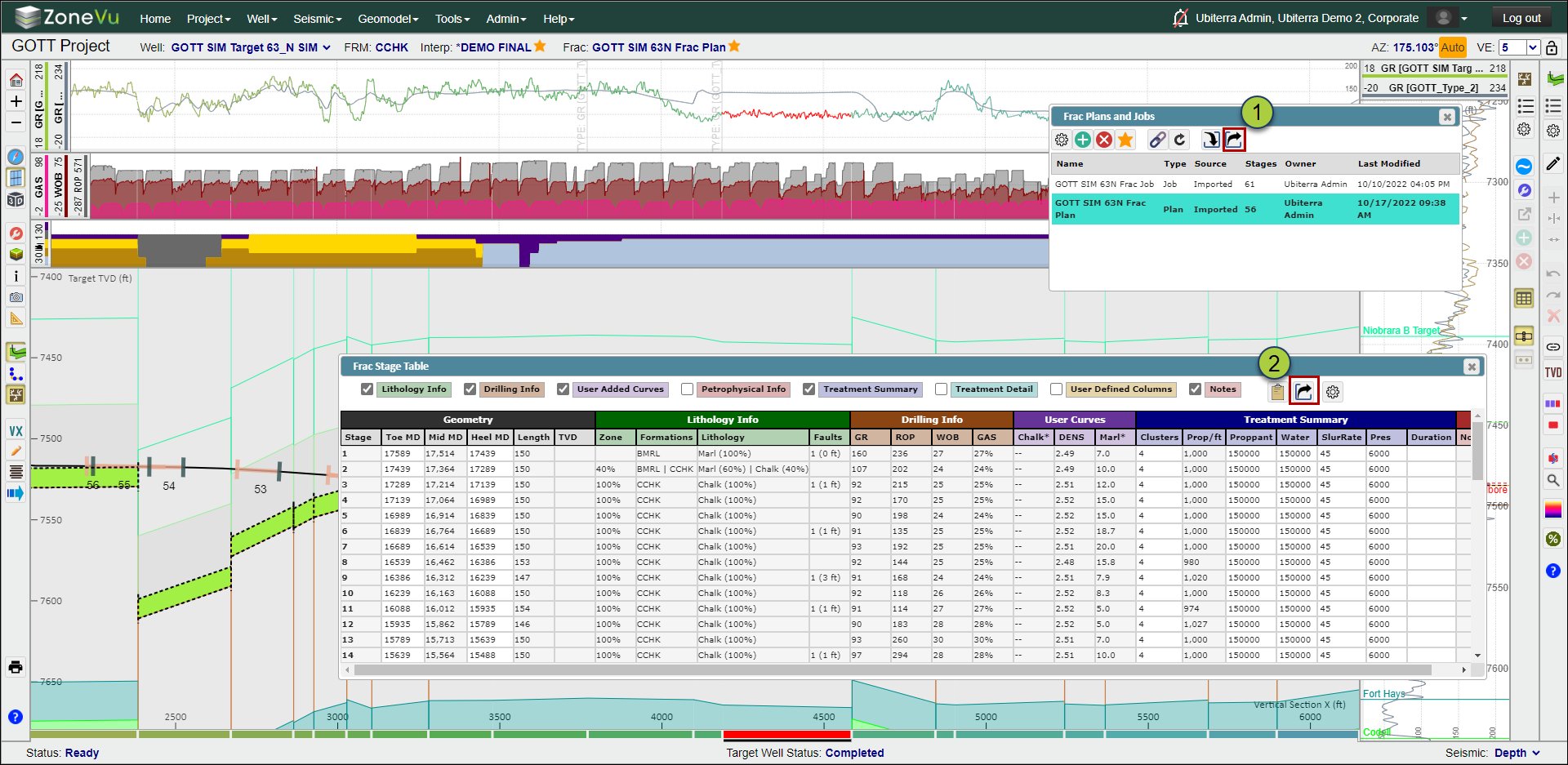Open the Geomodel menu
Image resolution: width=1568 pixels, height=765 pixels.
point(389,19)
